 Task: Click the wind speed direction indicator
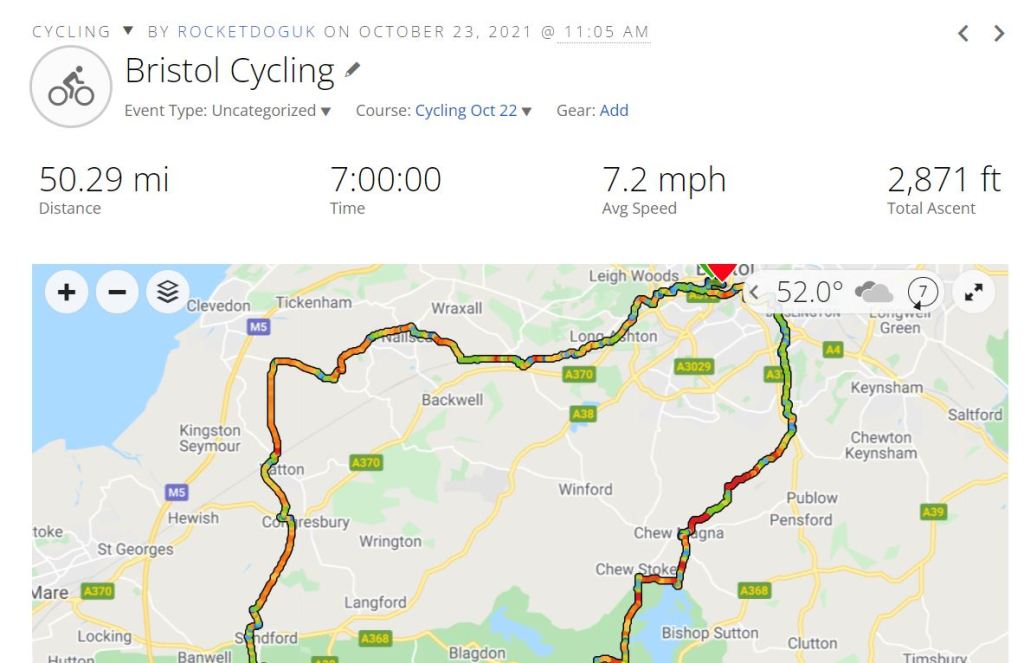pyautogui.click(x=923, y=292)
